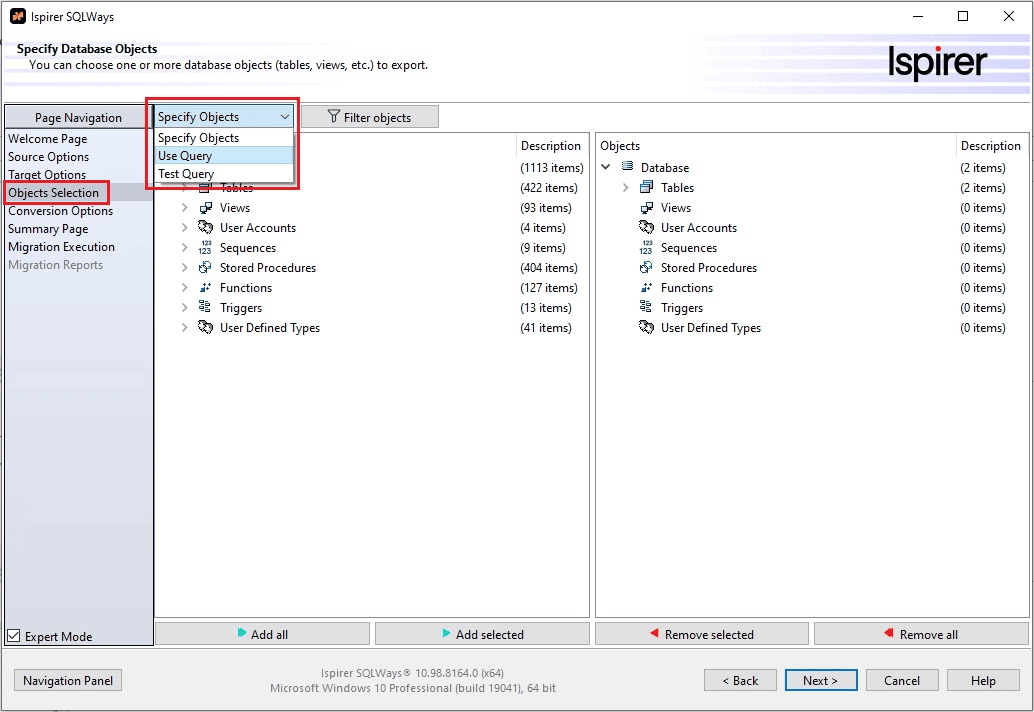
Task: Click the Stored Procedures icon in left tree
Action: click(205, 268)
